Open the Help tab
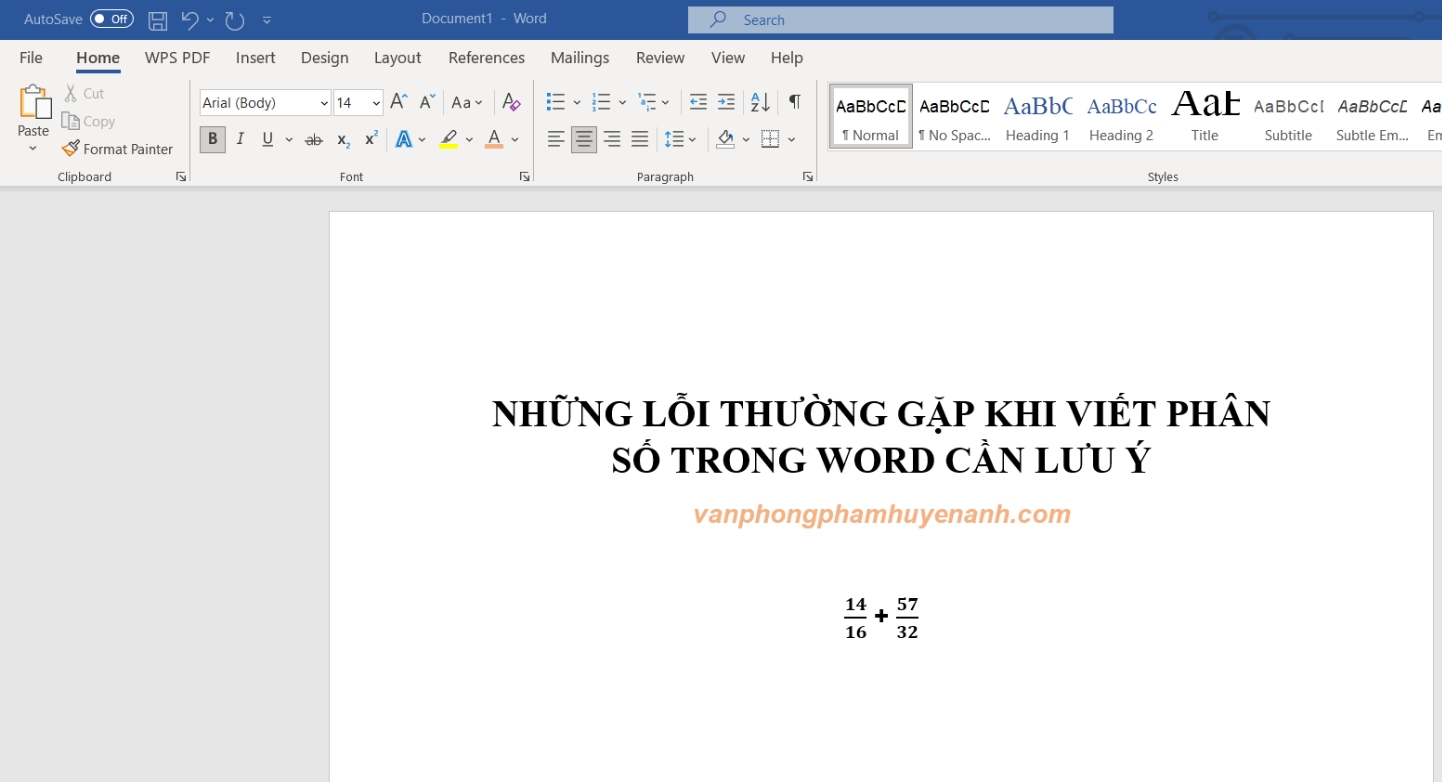The width and height of the screenshot is (1442, 782). click(787, 58)
